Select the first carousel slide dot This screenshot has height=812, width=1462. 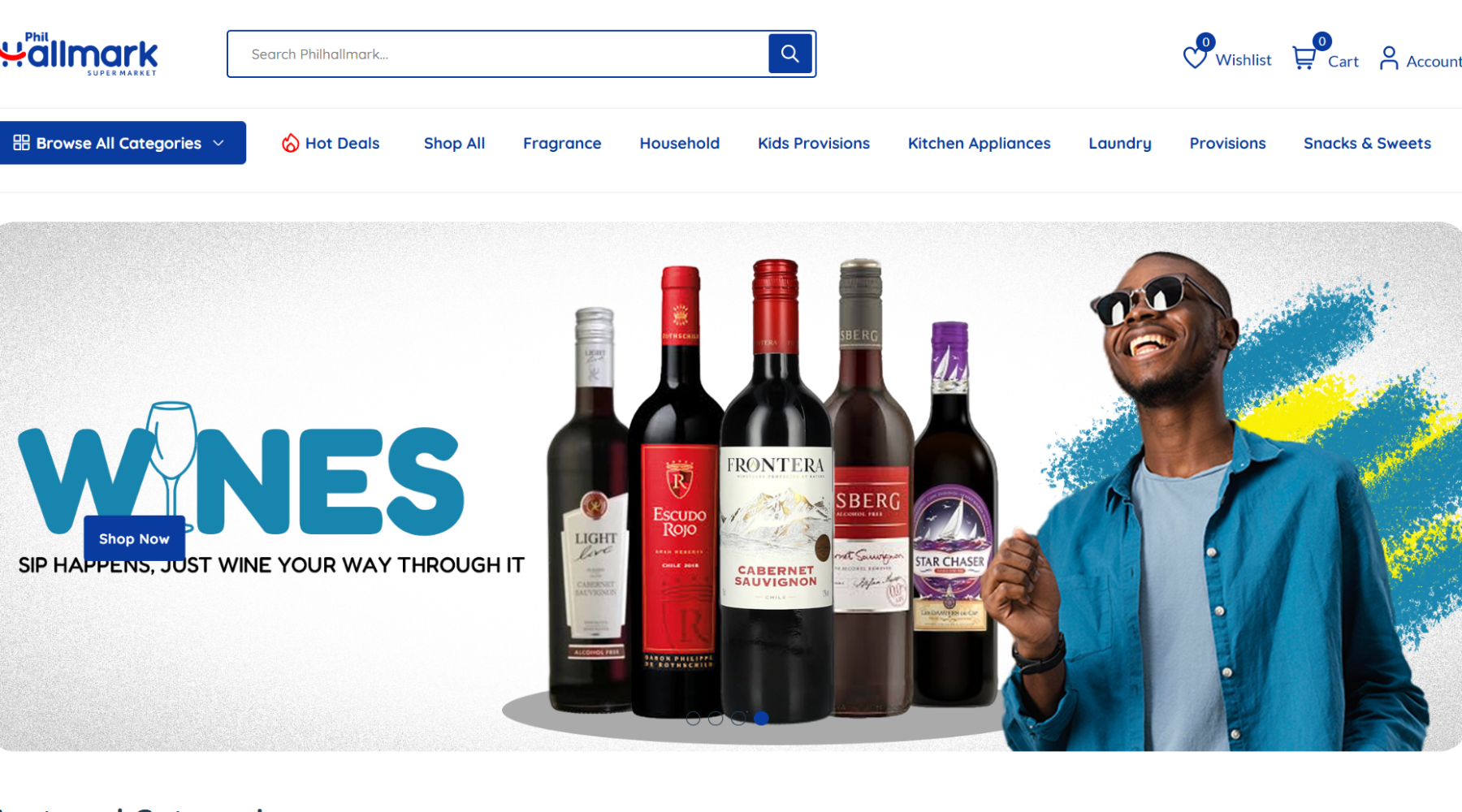tap(693, 718)
